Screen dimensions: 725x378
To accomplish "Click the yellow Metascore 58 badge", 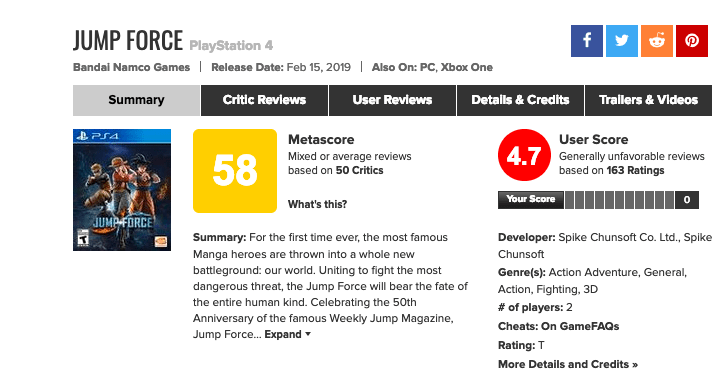I will 235,171.
